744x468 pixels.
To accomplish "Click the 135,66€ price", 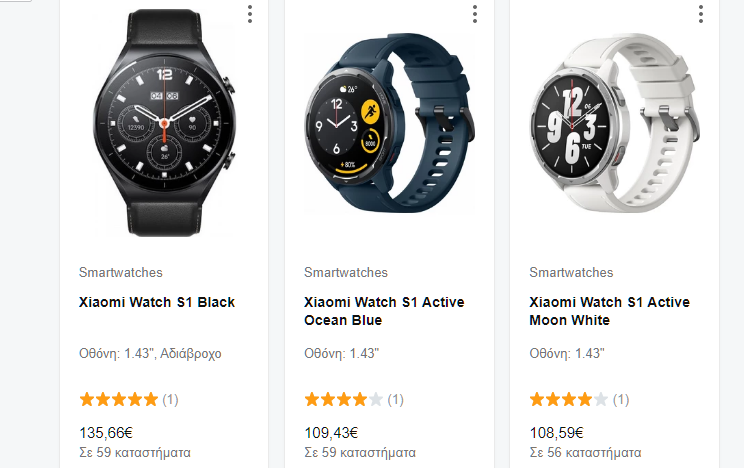I will [106, 433].
